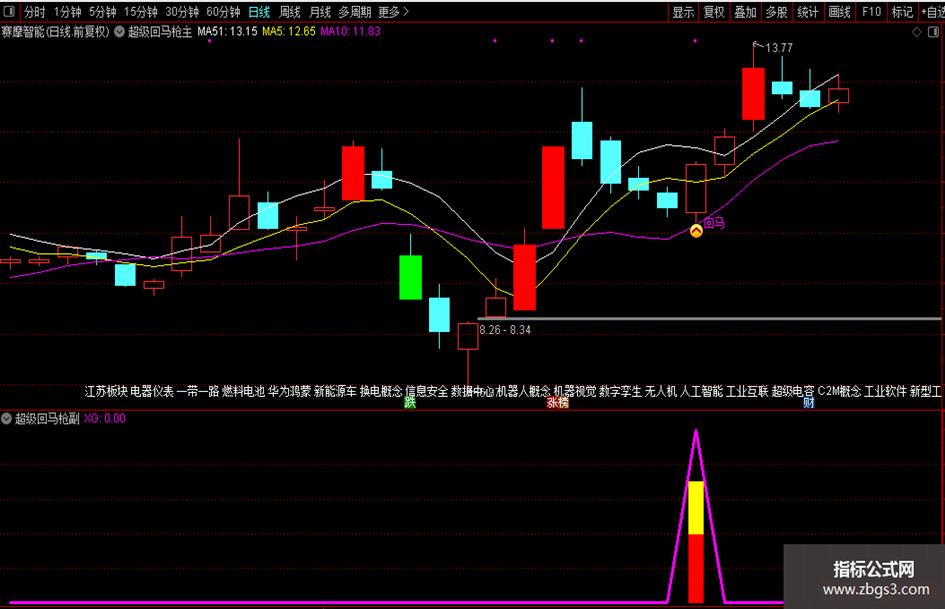The height and width of the screenshot is (609, 945).
Task: Open the 显示 display menu
Action: (683, 12)
